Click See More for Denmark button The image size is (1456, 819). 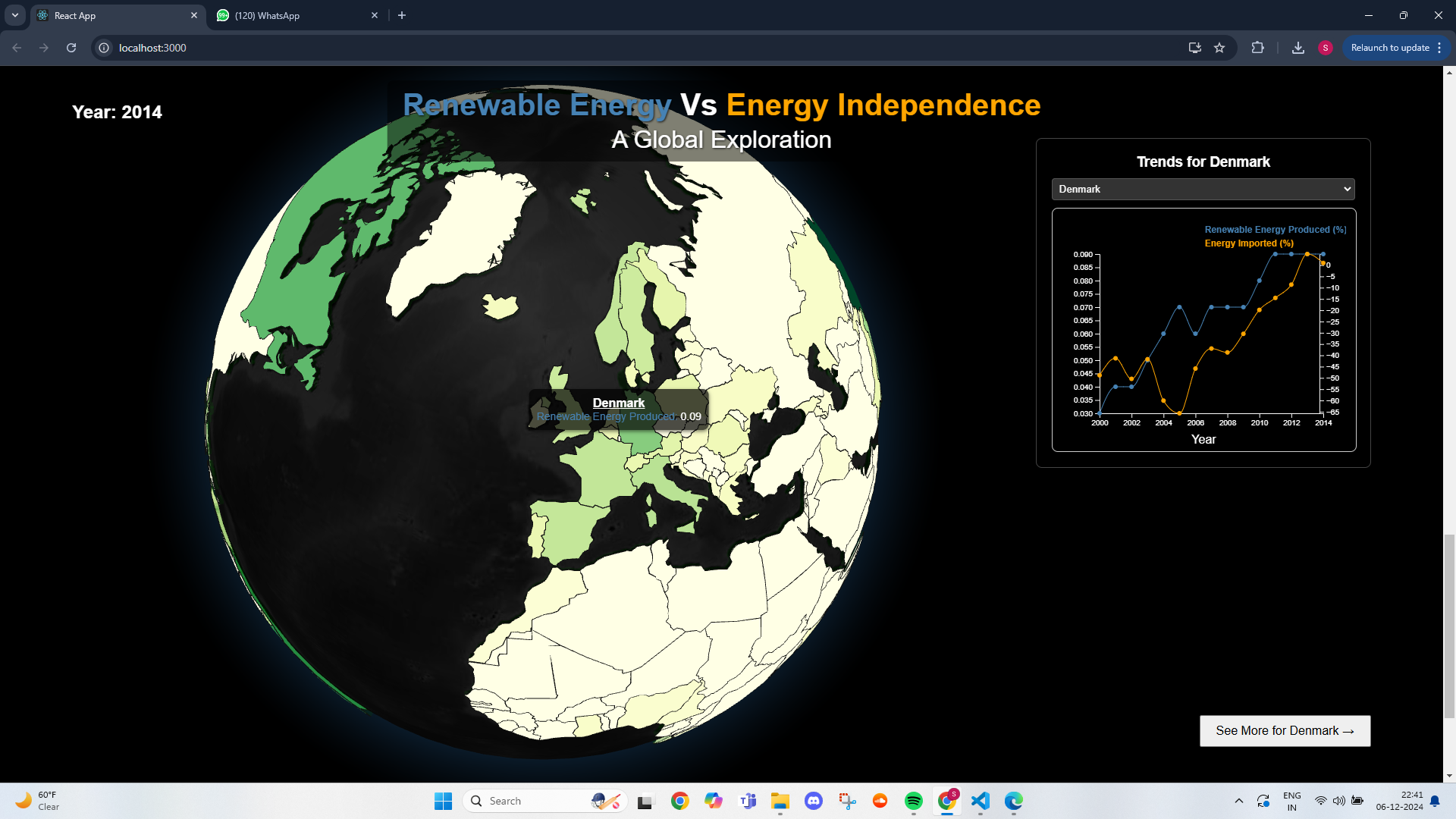pos(1285,731)
